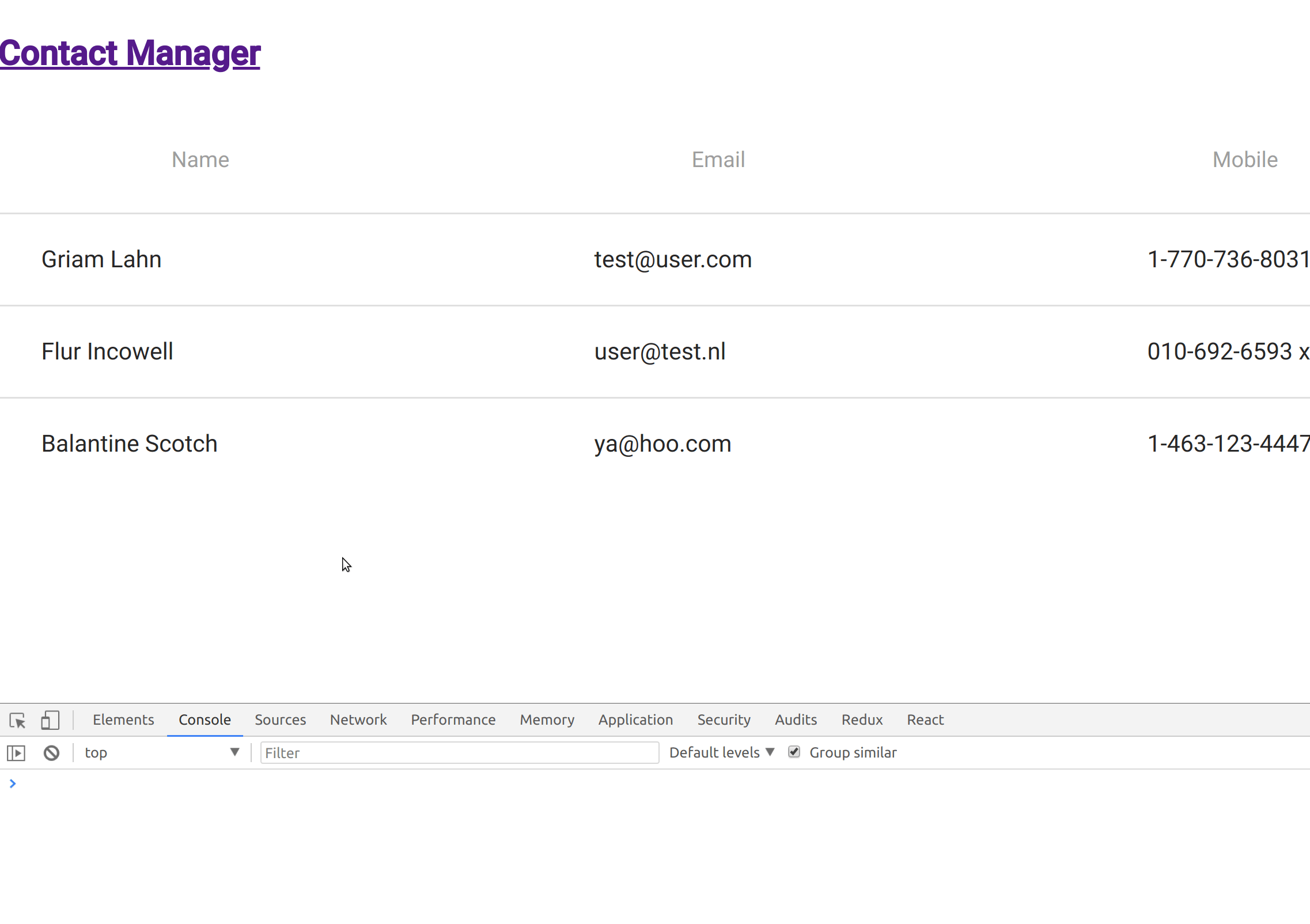Click the Griam Lahn contact row
The height and width of the screenshot is (924, 1310).
tap(101, 260)
